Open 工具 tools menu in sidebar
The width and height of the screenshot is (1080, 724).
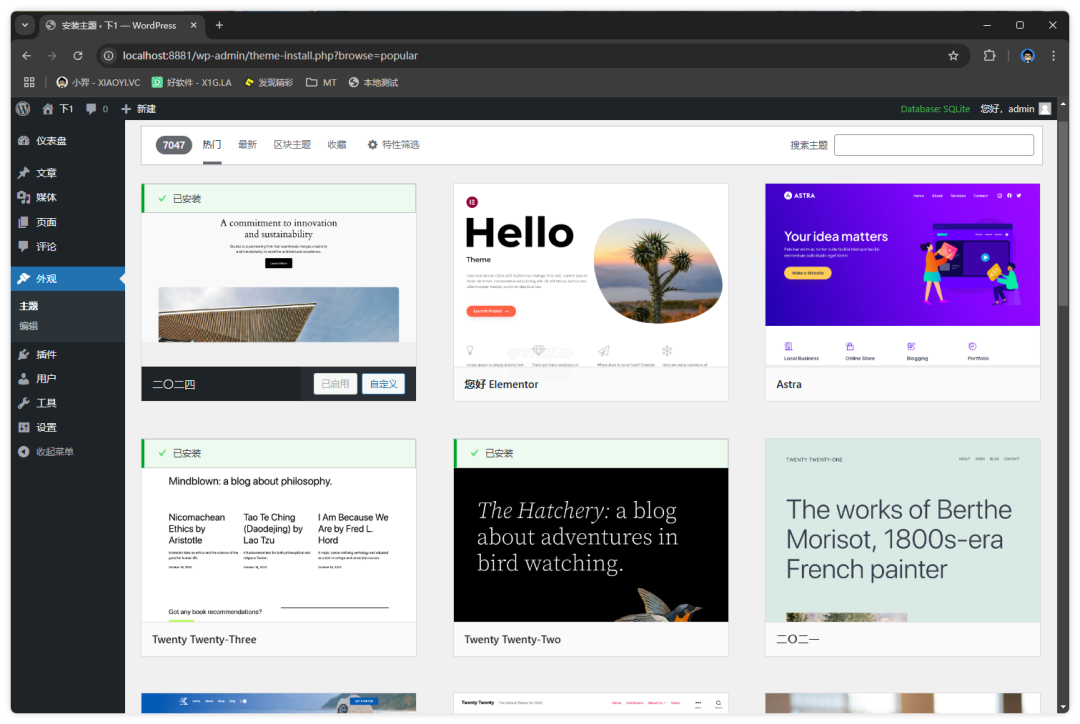coord(68,403)
